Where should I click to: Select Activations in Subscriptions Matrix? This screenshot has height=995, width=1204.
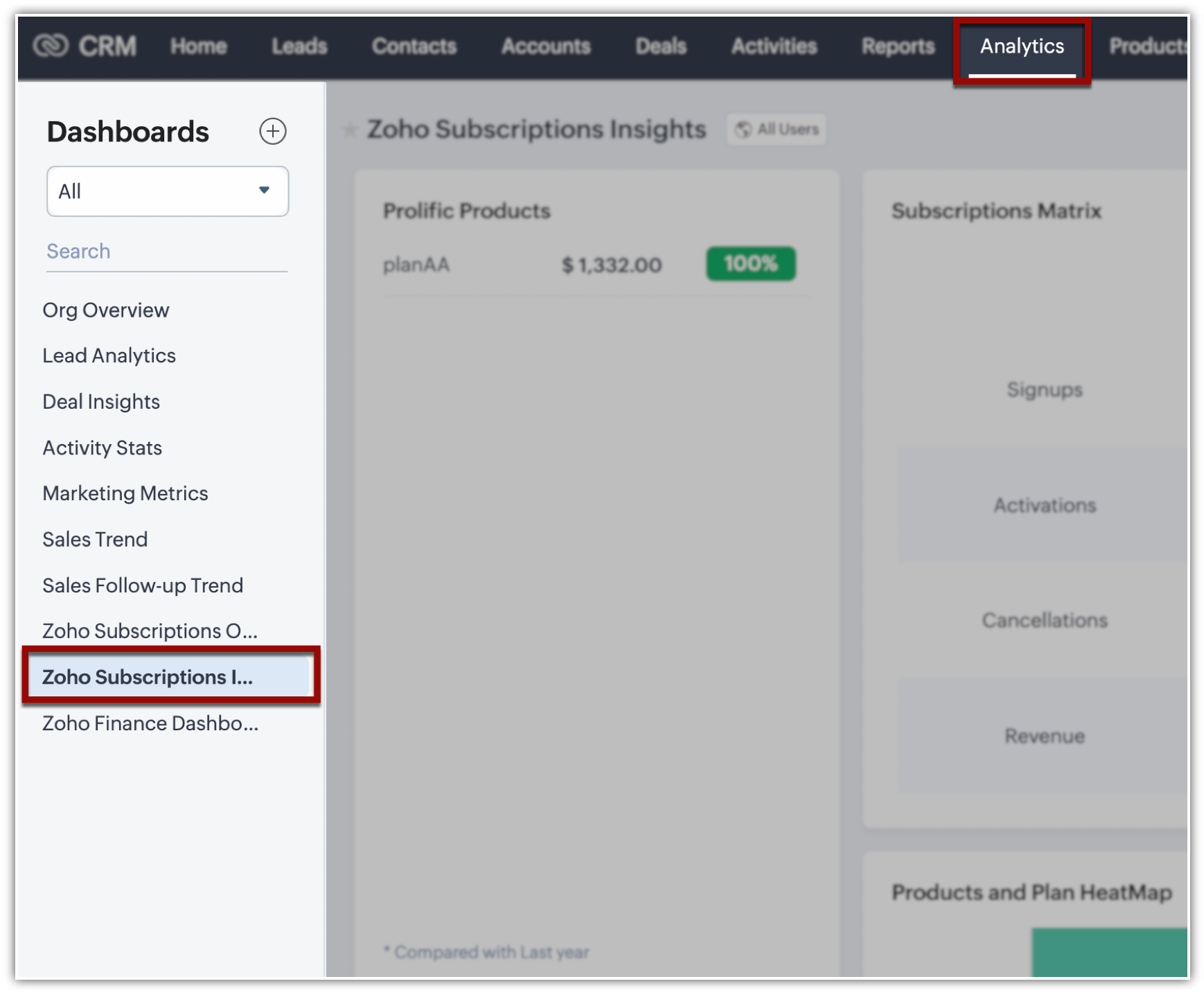coord(1045,505)
